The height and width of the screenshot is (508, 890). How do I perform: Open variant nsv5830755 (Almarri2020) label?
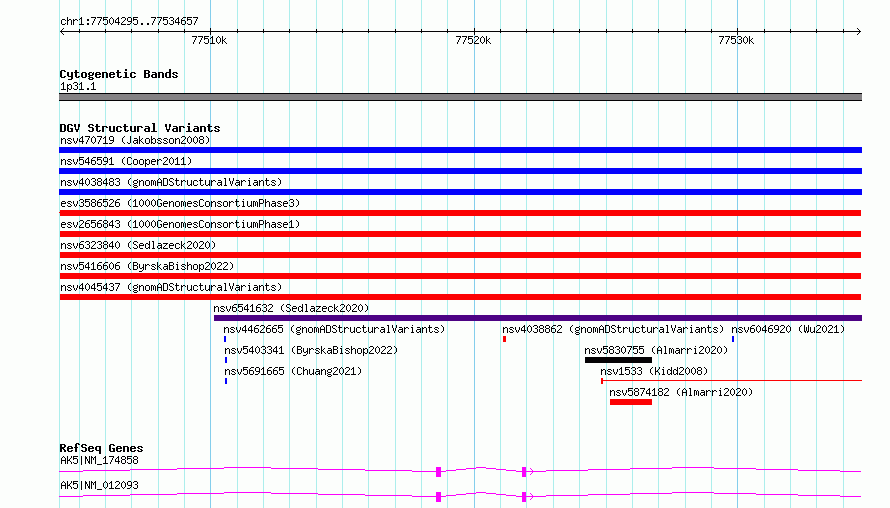(656, 350)
